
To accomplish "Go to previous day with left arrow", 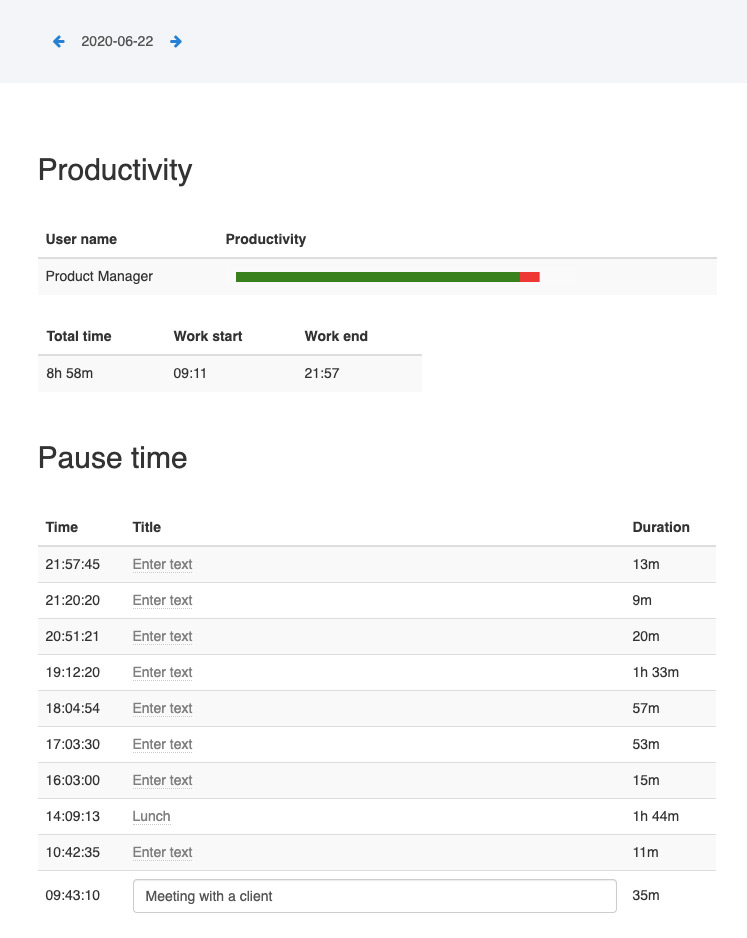I will click(59, 41).
